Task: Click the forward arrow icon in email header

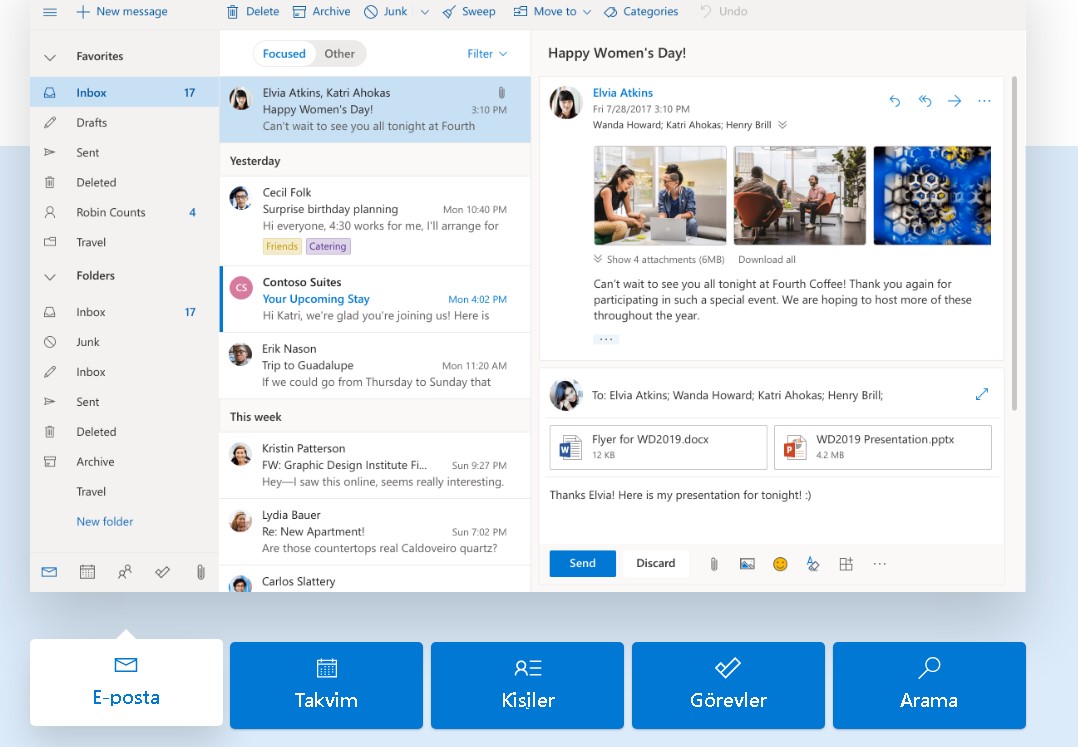Action: point(954,101)
